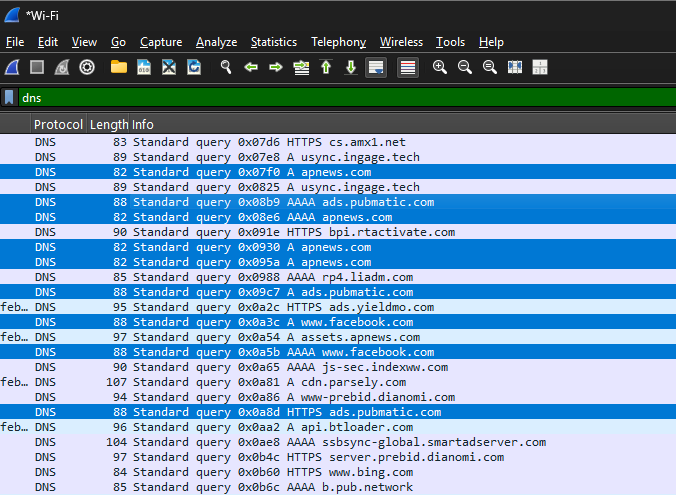Open the Telephony menu
The height and width of the screenshot is (495, 676).
(338, 42)
